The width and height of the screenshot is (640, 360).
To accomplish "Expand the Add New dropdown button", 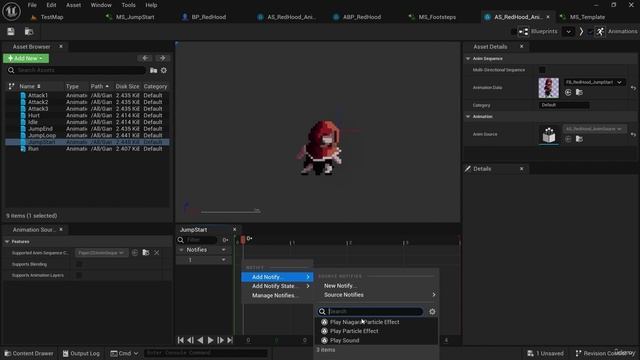I will tap(26, 58).
